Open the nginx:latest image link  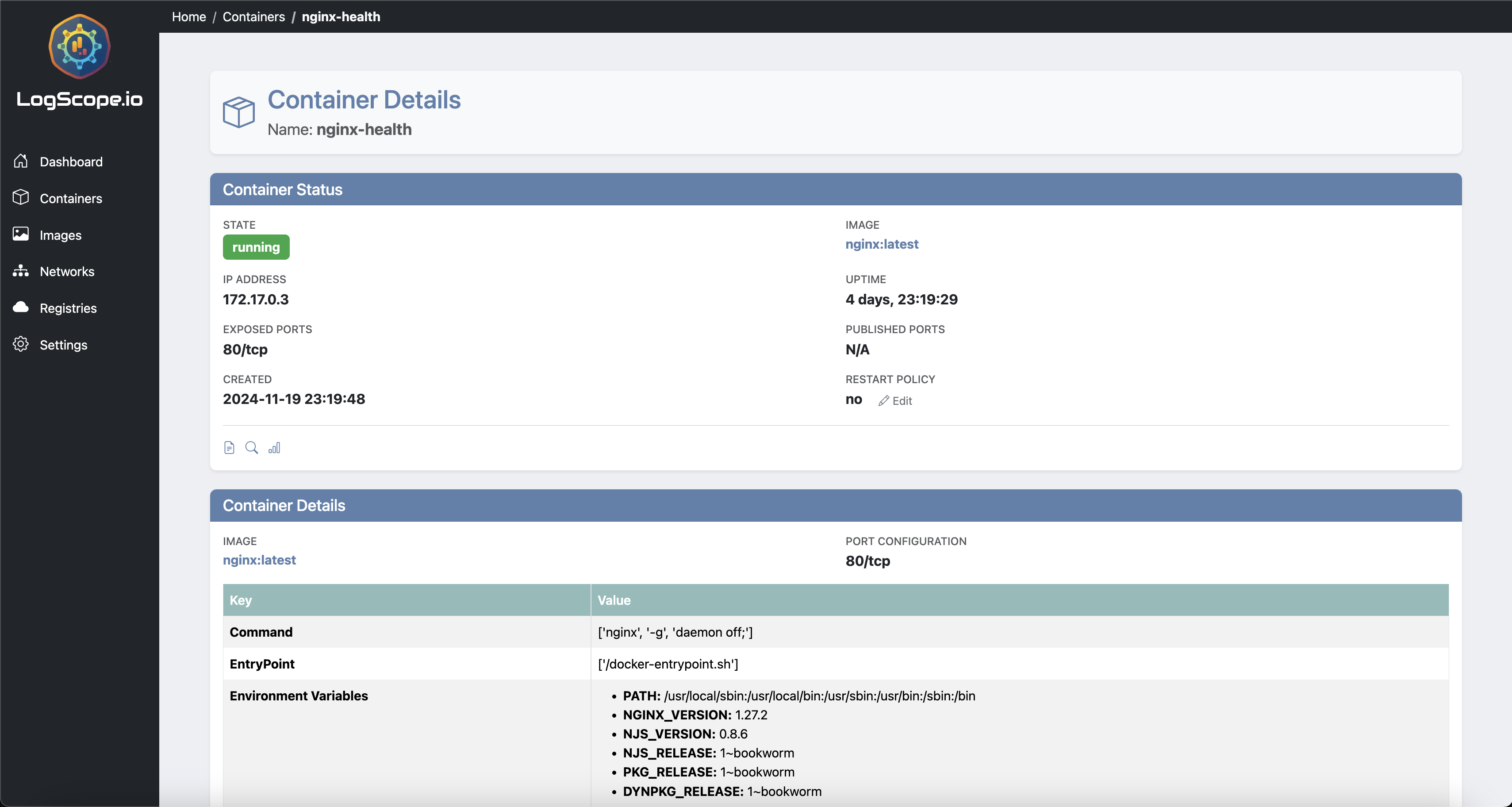point(882,244)
